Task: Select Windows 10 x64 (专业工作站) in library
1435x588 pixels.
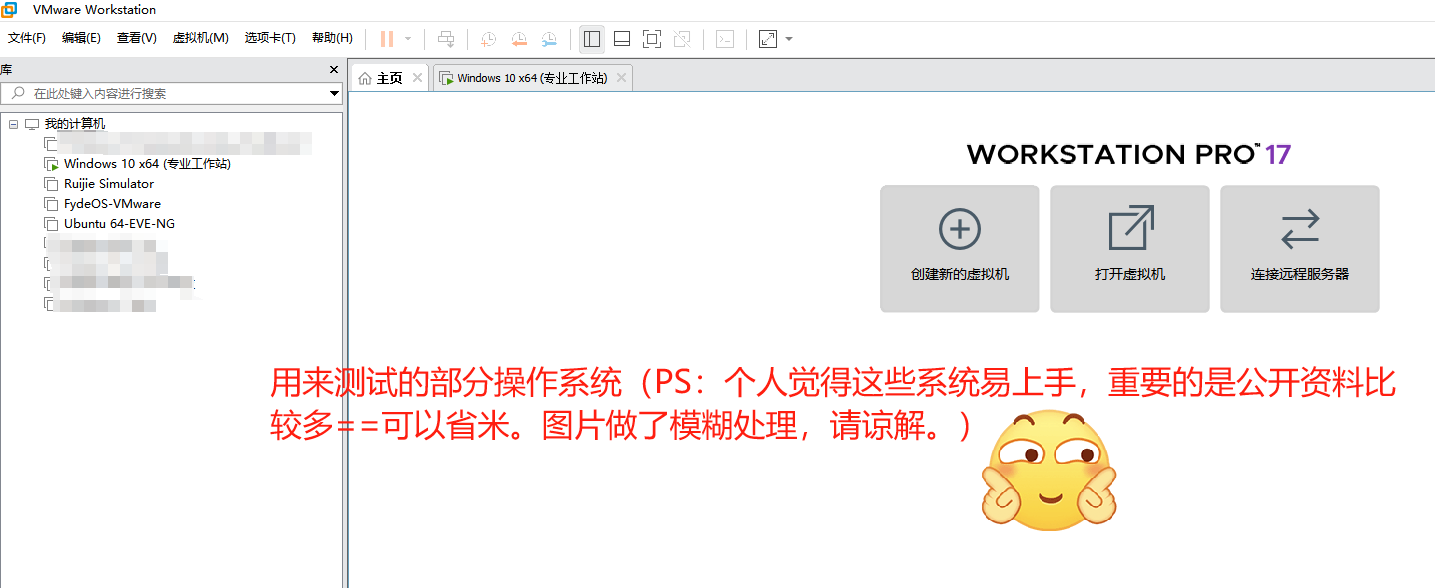Action: point(147,164)
